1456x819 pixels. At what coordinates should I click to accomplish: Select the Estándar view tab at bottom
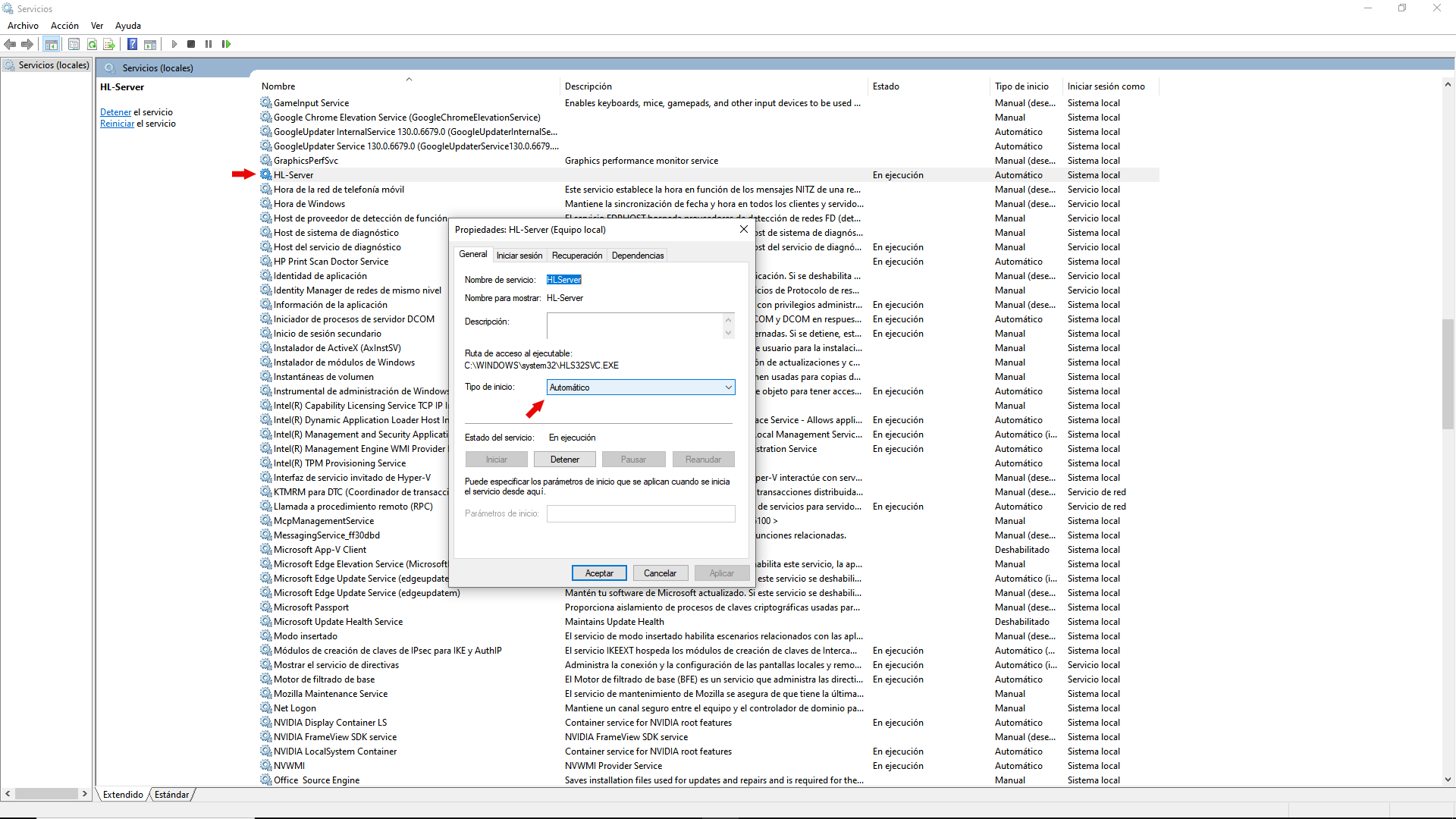(171, 795)
